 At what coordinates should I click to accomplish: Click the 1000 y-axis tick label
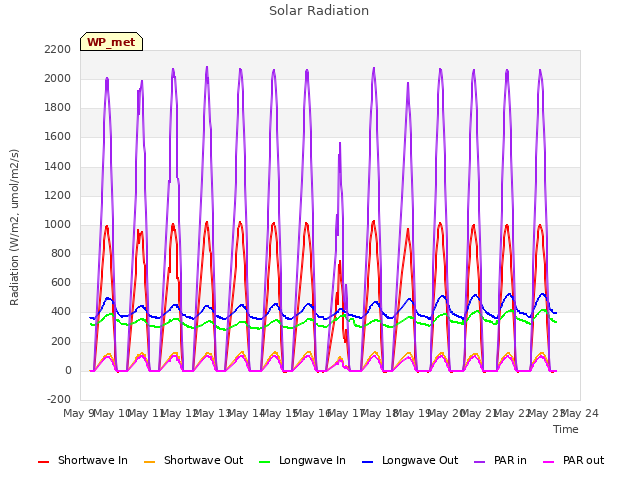tap(58, 224)
